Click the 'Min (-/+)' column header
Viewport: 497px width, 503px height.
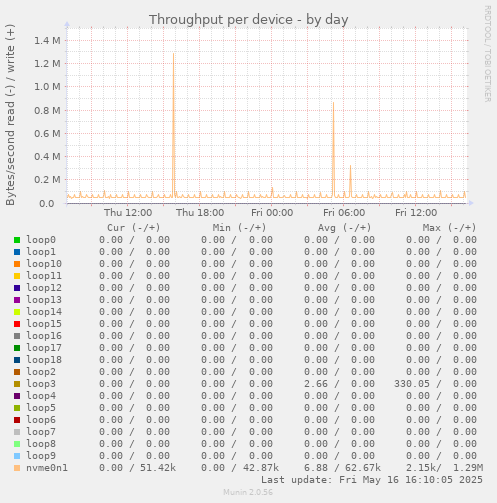(x=239, y=228)
